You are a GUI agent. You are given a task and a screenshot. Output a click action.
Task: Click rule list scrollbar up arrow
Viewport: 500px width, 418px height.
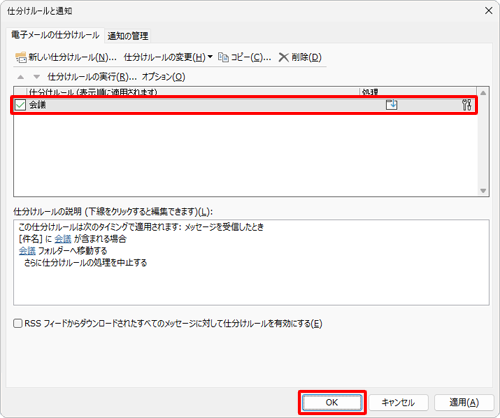click(x=483, y=93)
